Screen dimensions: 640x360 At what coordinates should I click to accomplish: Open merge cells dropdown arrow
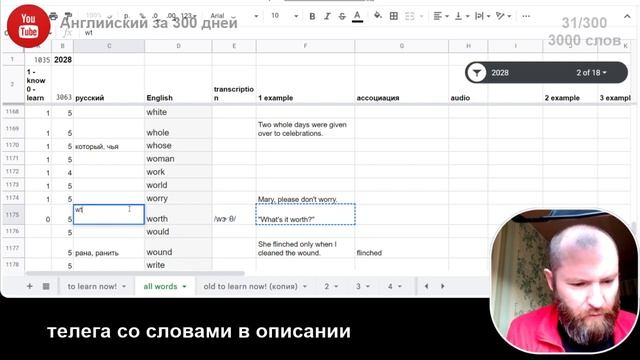[421, 16]
